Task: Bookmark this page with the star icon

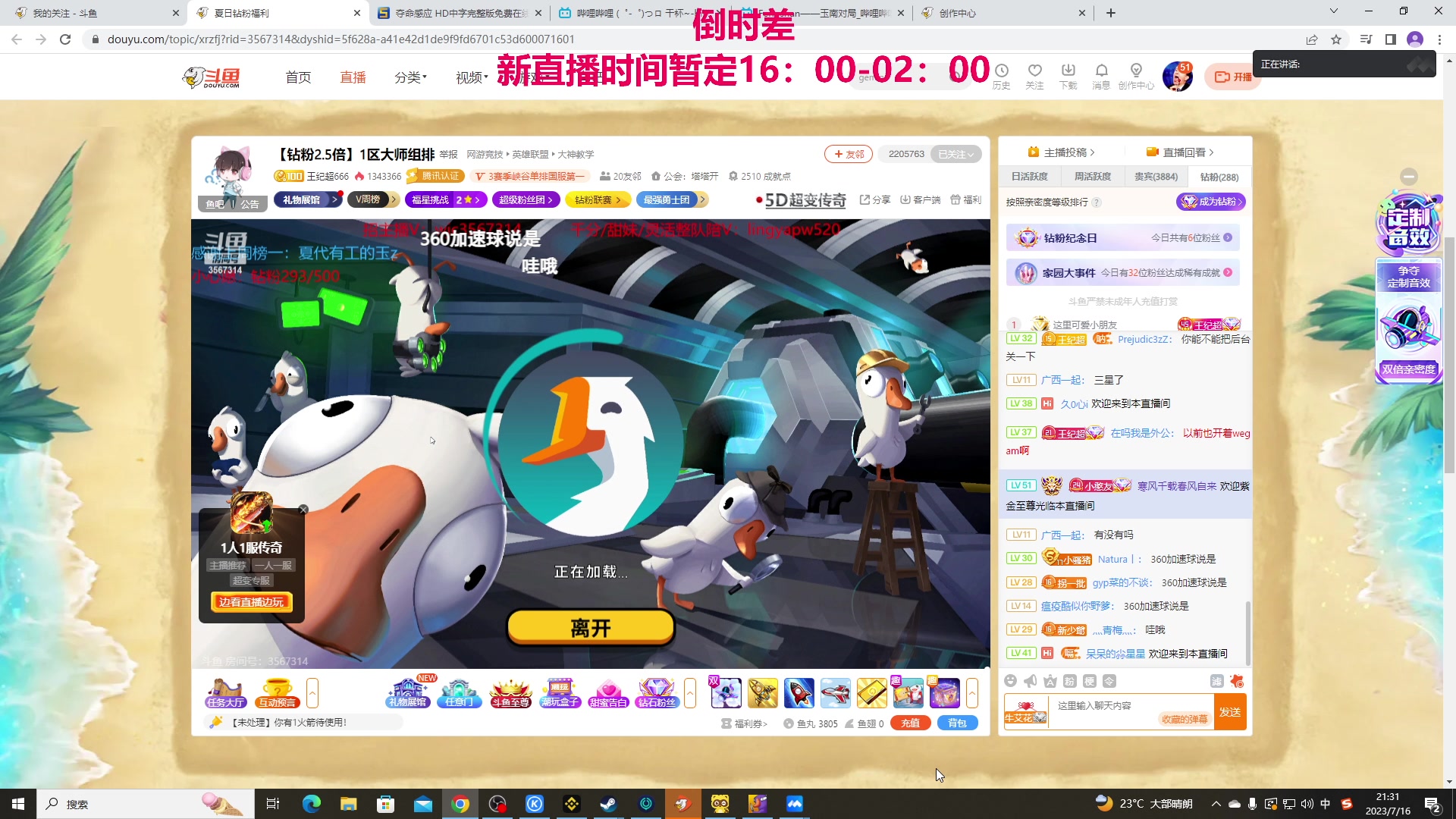Action: pos(1336,39)
